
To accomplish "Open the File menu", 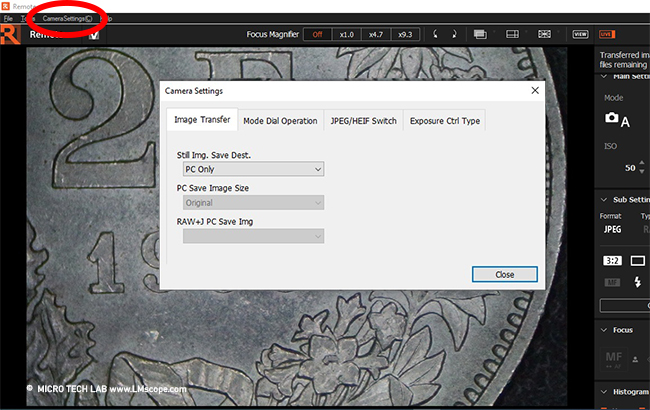I will 8,18.
